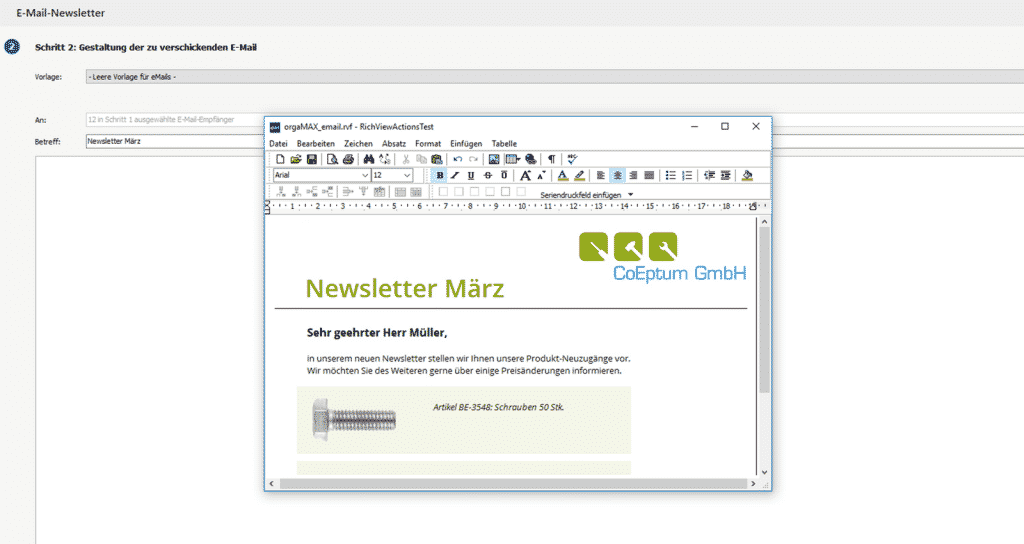Insert numbered list
Image resolution: width=1024 pixels, height=544 pixels.
click(x=686, y=176)
